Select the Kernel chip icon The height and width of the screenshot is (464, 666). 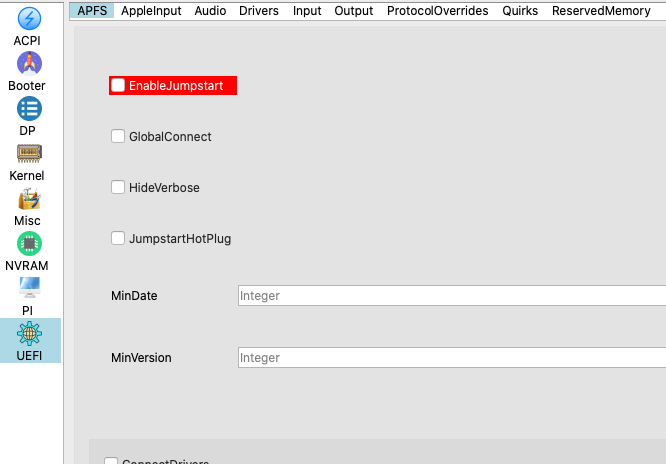tap(29, 153)
